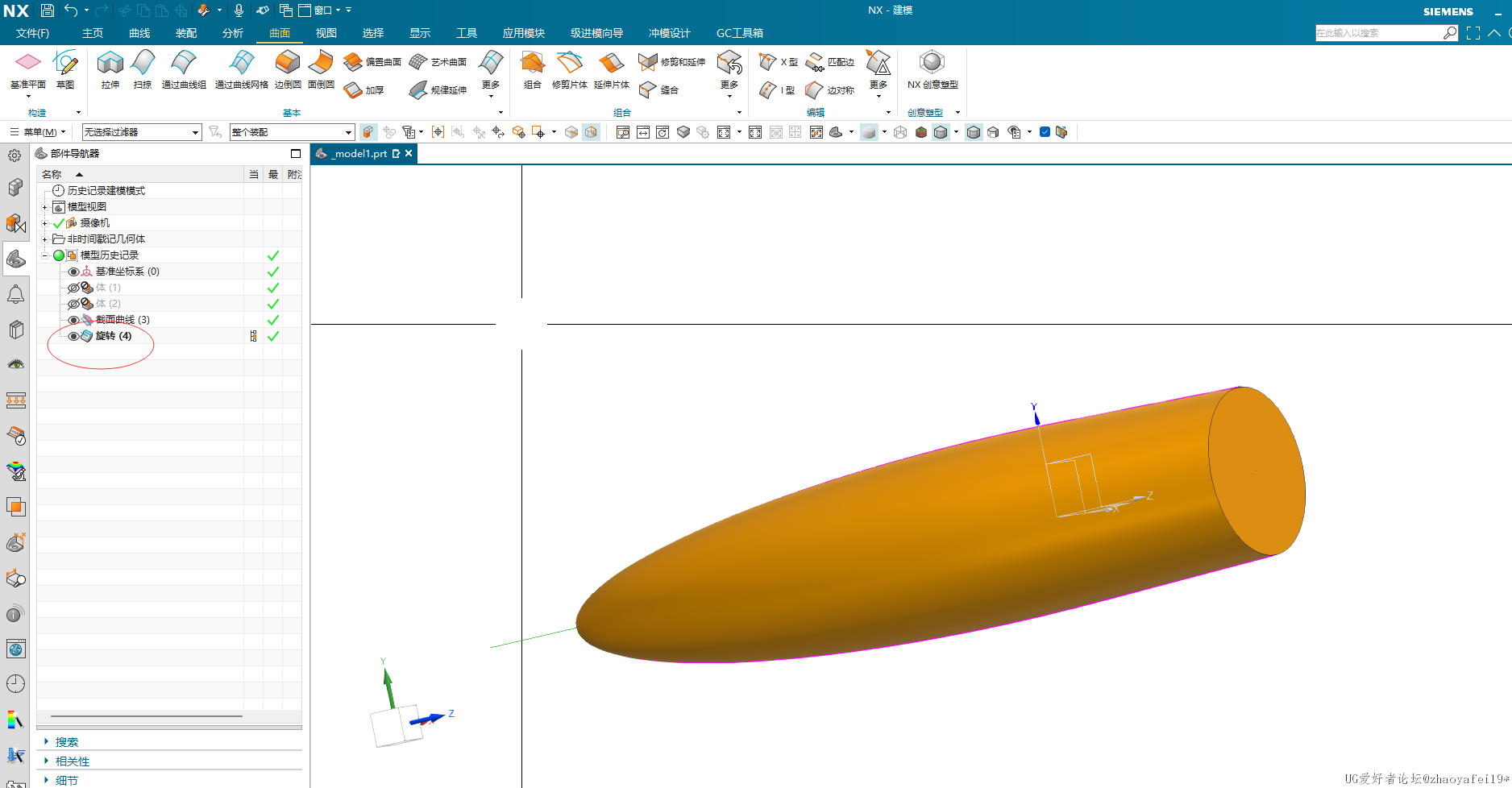
Task: Open the 冲模设计 ribbon tab
Action: 670,33
